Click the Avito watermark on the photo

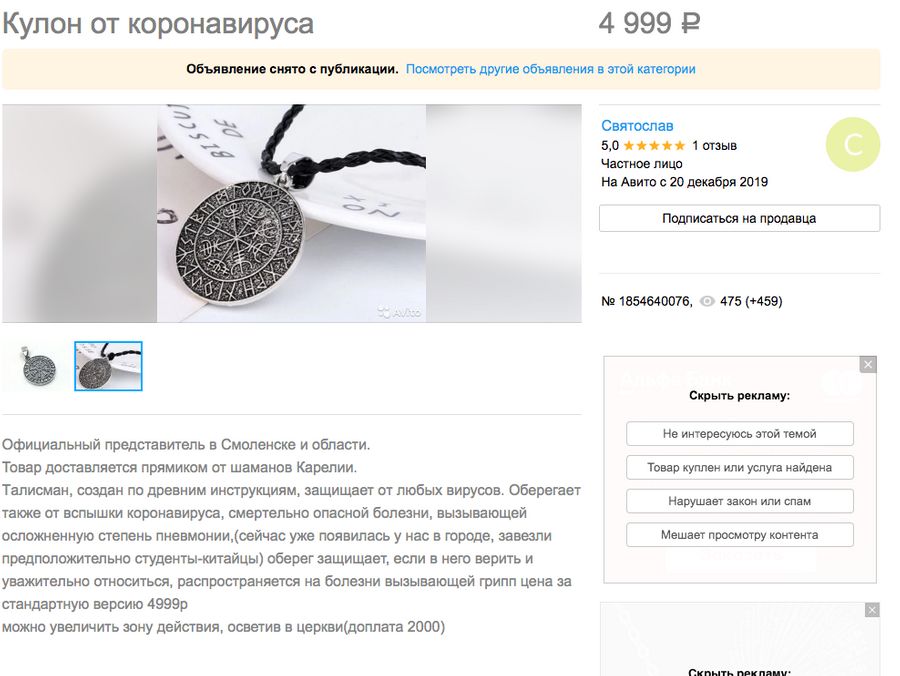[x=399, y=312]
